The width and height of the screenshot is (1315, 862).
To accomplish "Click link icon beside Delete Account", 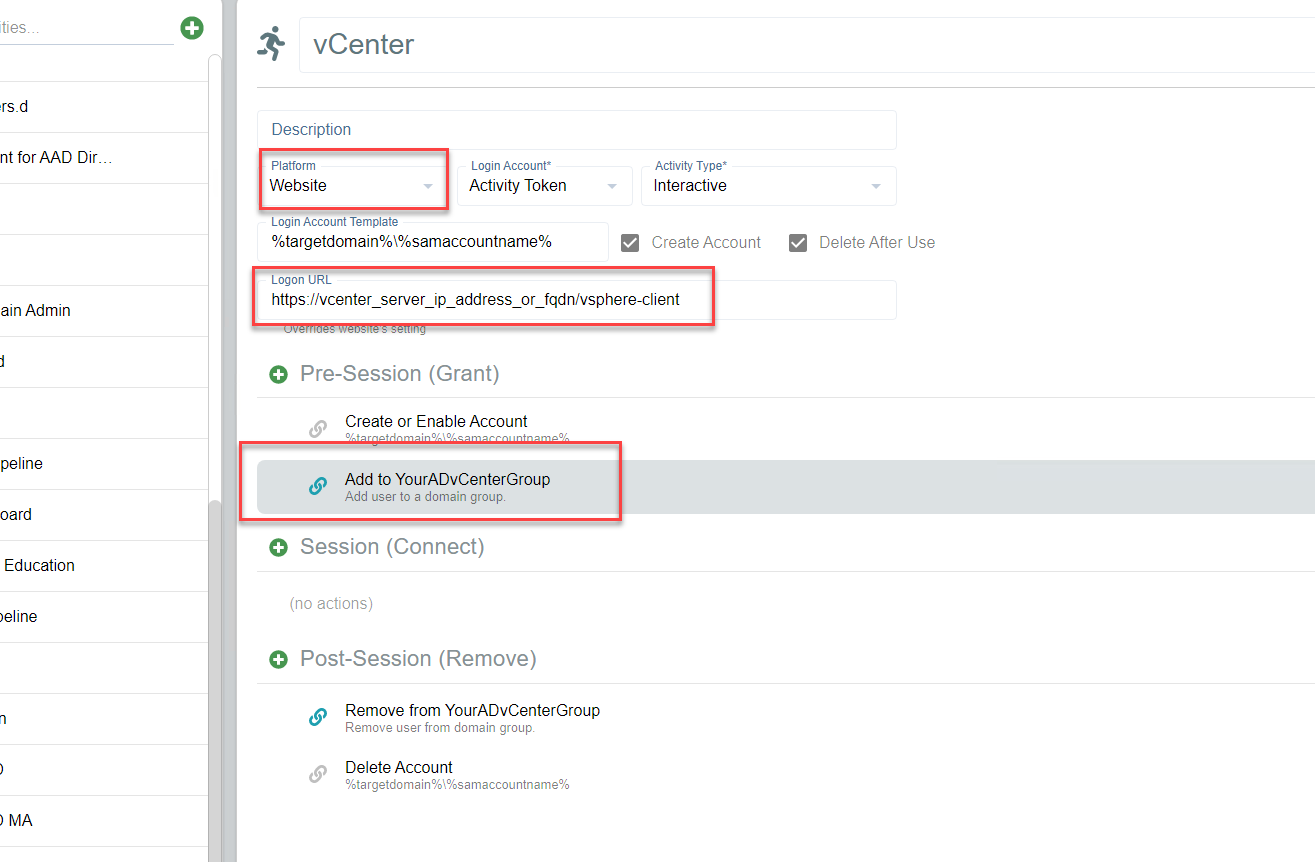I will click(318, 774).
